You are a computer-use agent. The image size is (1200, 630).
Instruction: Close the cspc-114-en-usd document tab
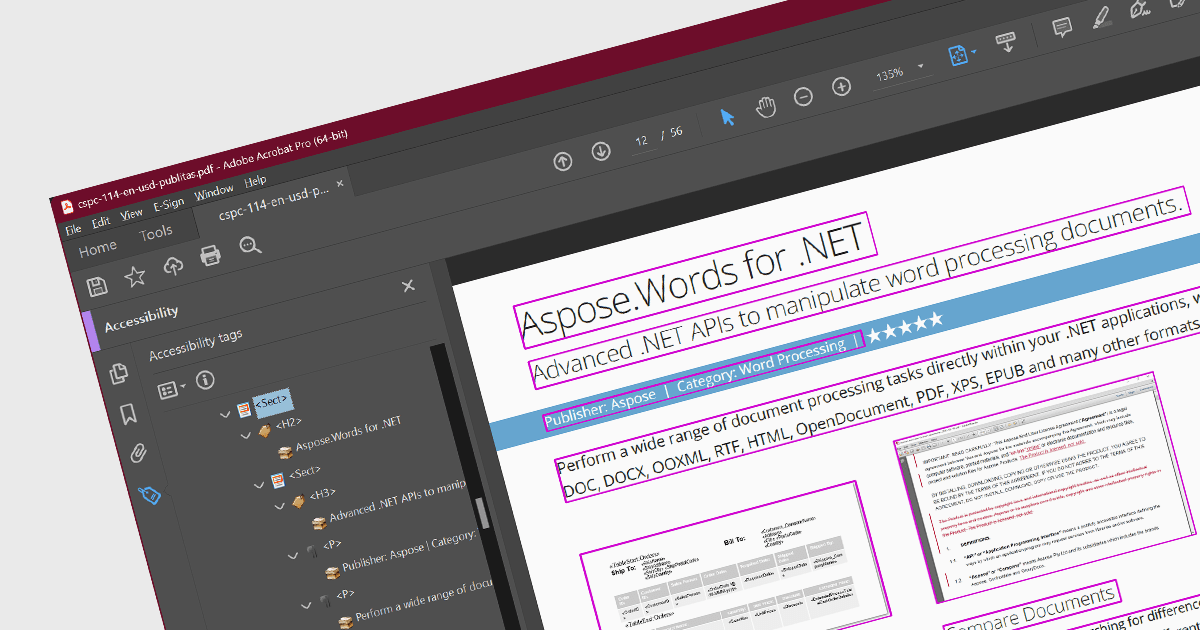[340, 184]
